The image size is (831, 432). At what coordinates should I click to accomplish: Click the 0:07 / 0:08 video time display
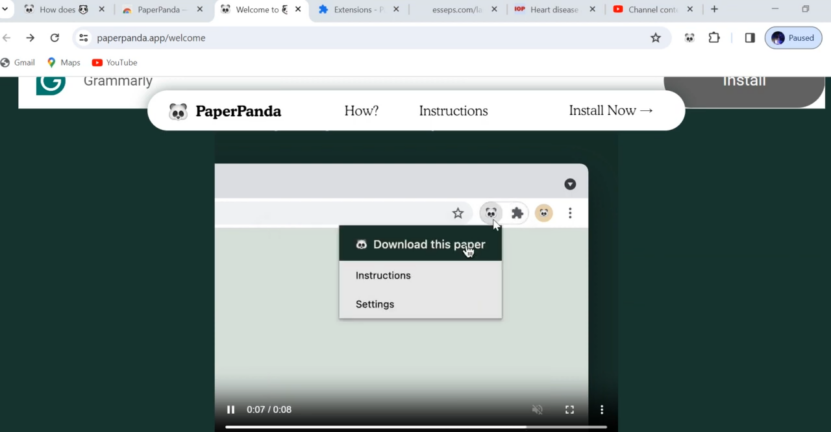click(x=269, y=410)
